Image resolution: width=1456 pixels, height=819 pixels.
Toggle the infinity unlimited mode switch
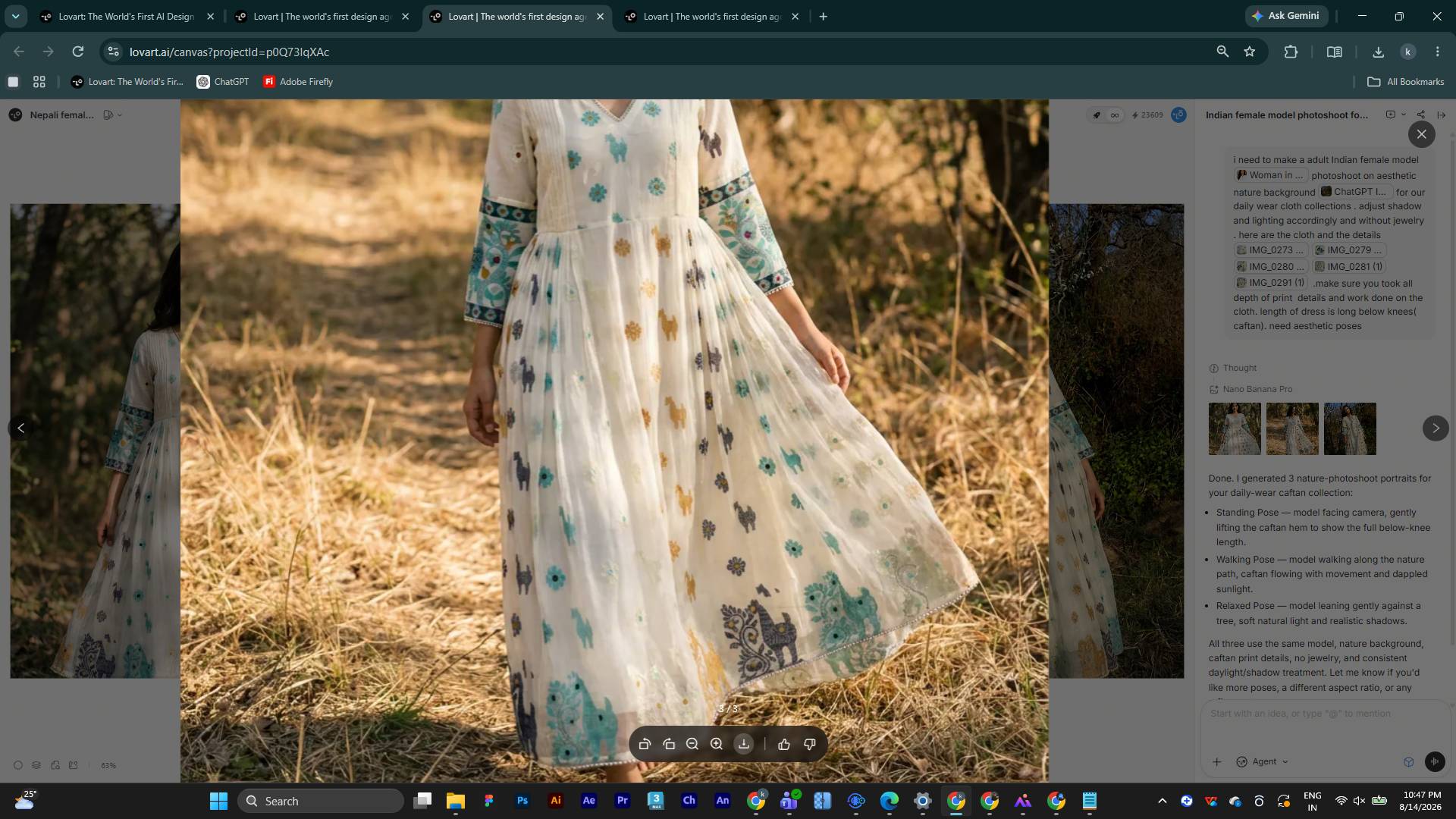coord(1115,115)
